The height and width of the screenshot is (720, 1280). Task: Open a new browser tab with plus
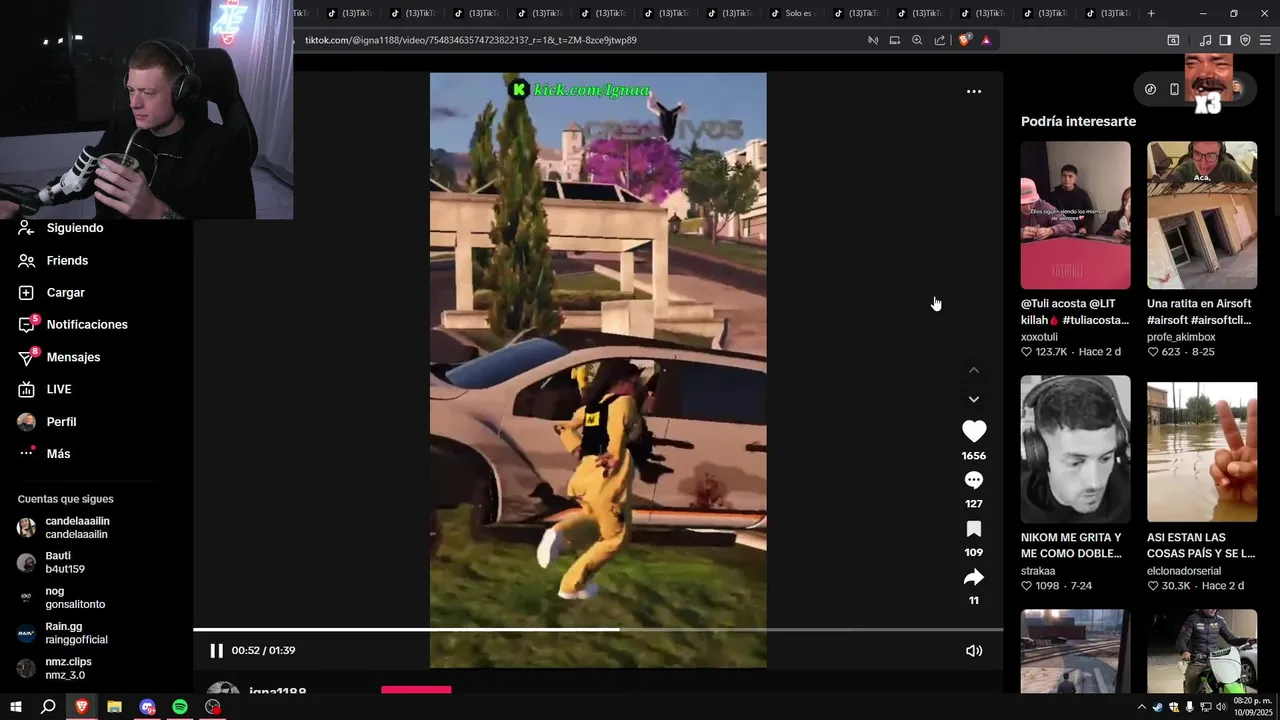point(1151,13)
